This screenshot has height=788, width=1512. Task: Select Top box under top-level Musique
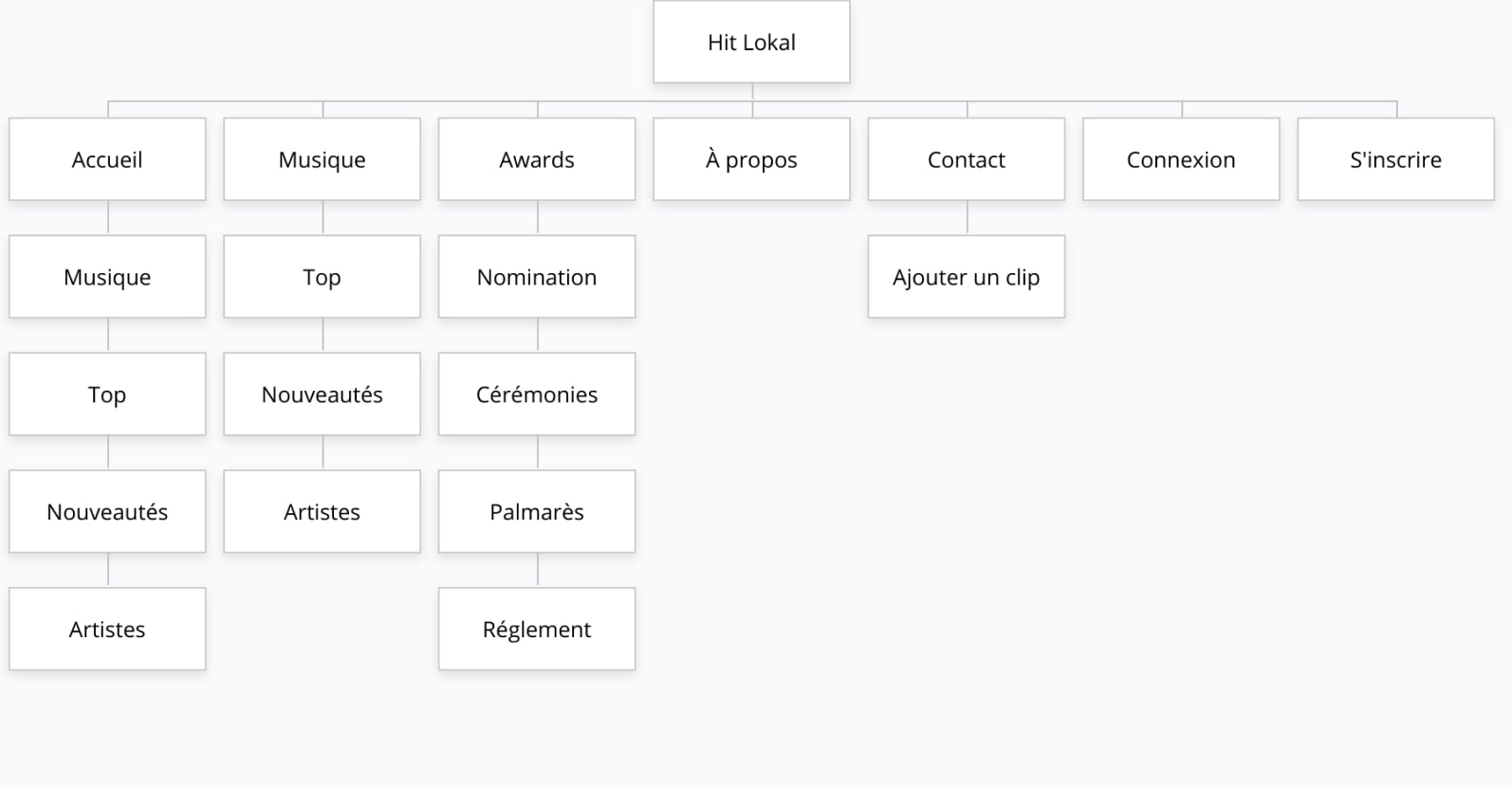point(322,277)
